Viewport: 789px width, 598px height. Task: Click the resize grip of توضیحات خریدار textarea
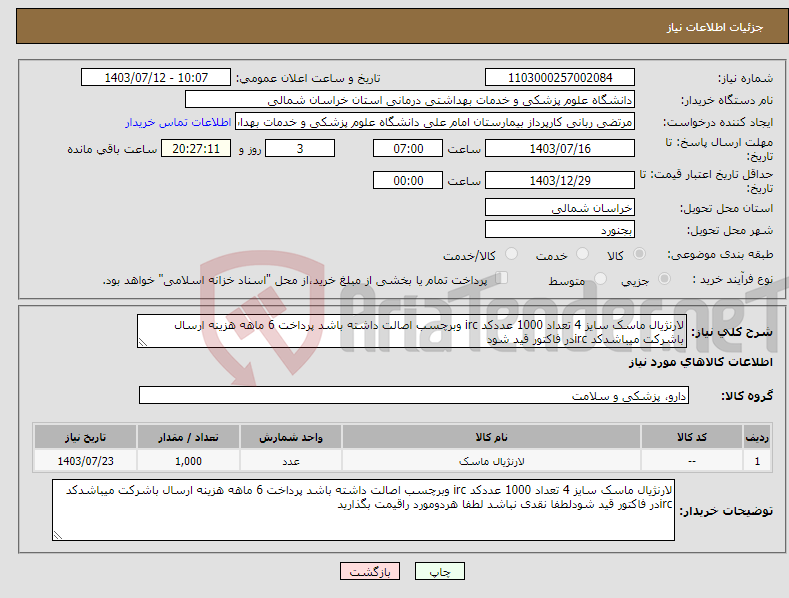(x=58, y=535)
